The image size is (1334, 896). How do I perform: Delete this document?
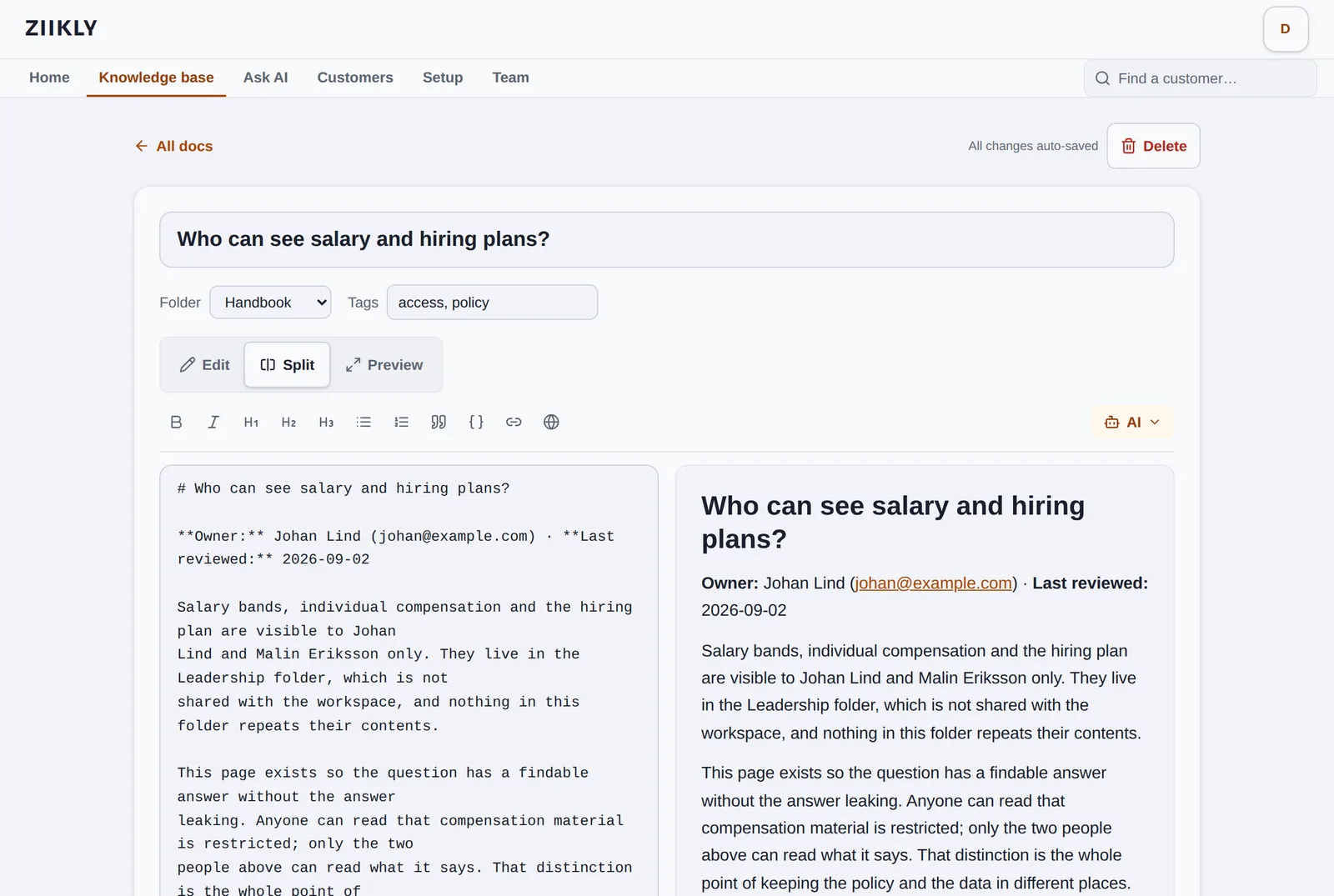coord(1153,146)
